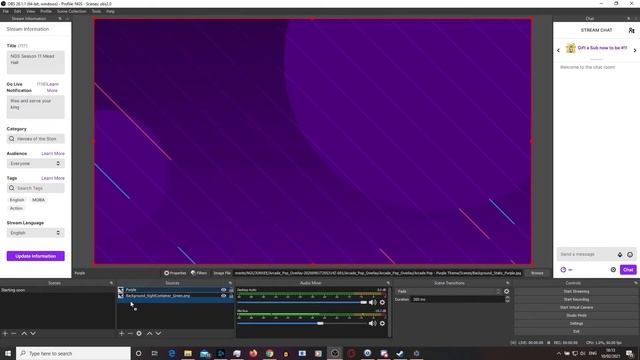This screenshot has height=360, width=640.
Task: Open the Stream Language dropdown
Action: click(36, 233)
